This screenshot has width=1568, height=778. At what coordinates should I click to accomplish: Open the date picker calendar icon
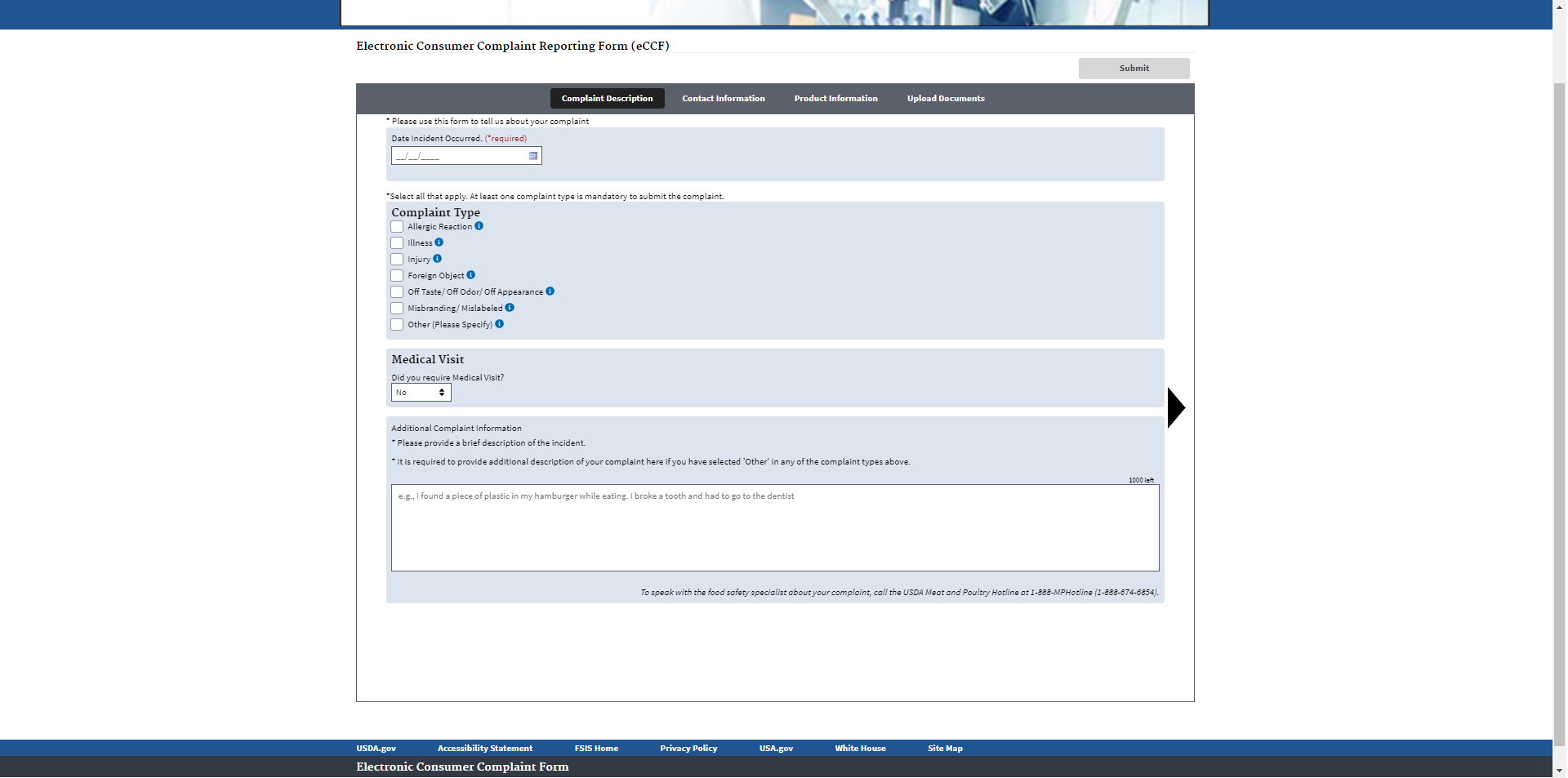533,156
